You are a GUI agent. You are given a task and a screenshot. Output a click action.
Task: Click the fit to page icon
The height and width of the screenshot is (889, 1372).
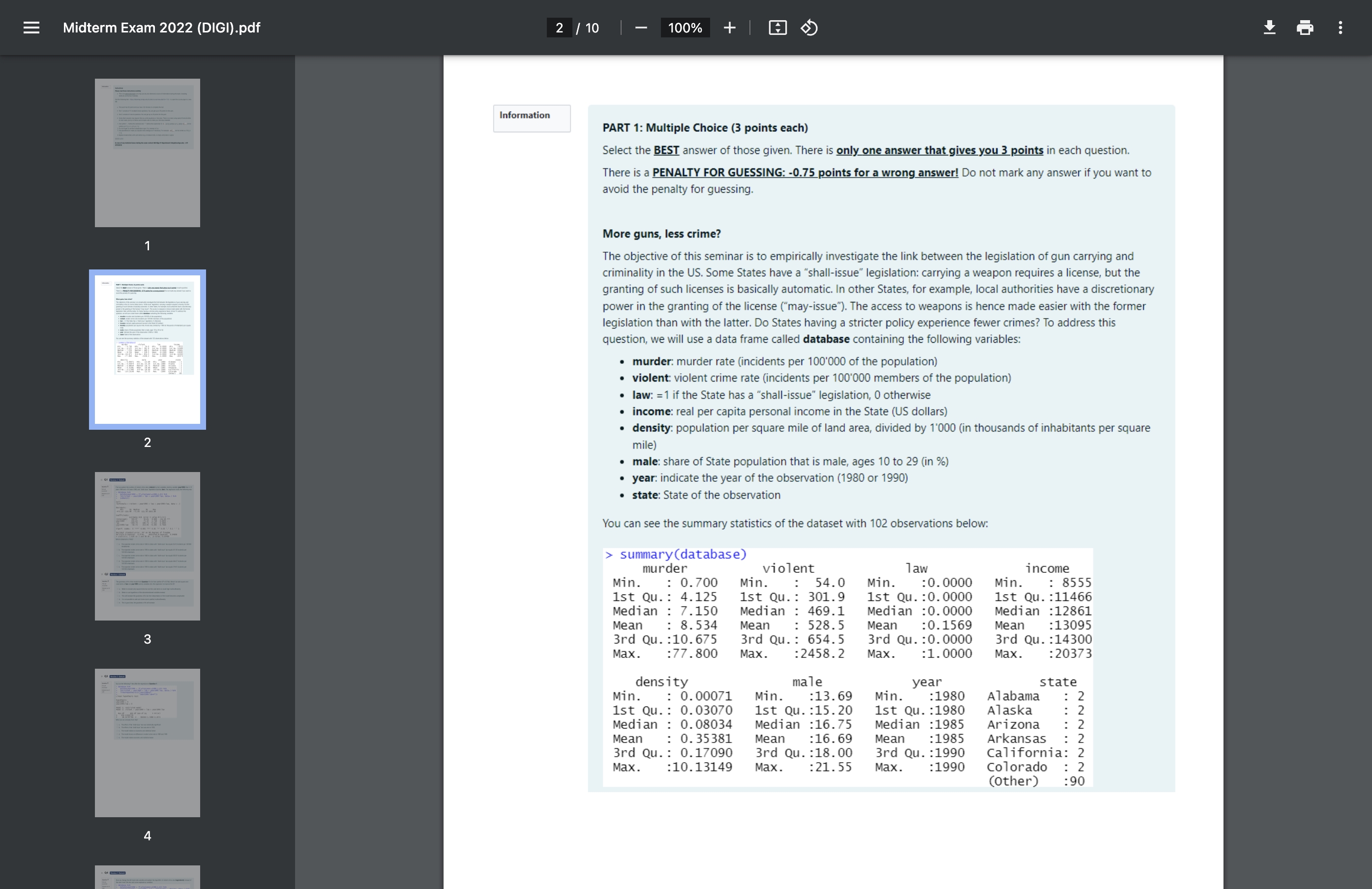click(777, 28)
